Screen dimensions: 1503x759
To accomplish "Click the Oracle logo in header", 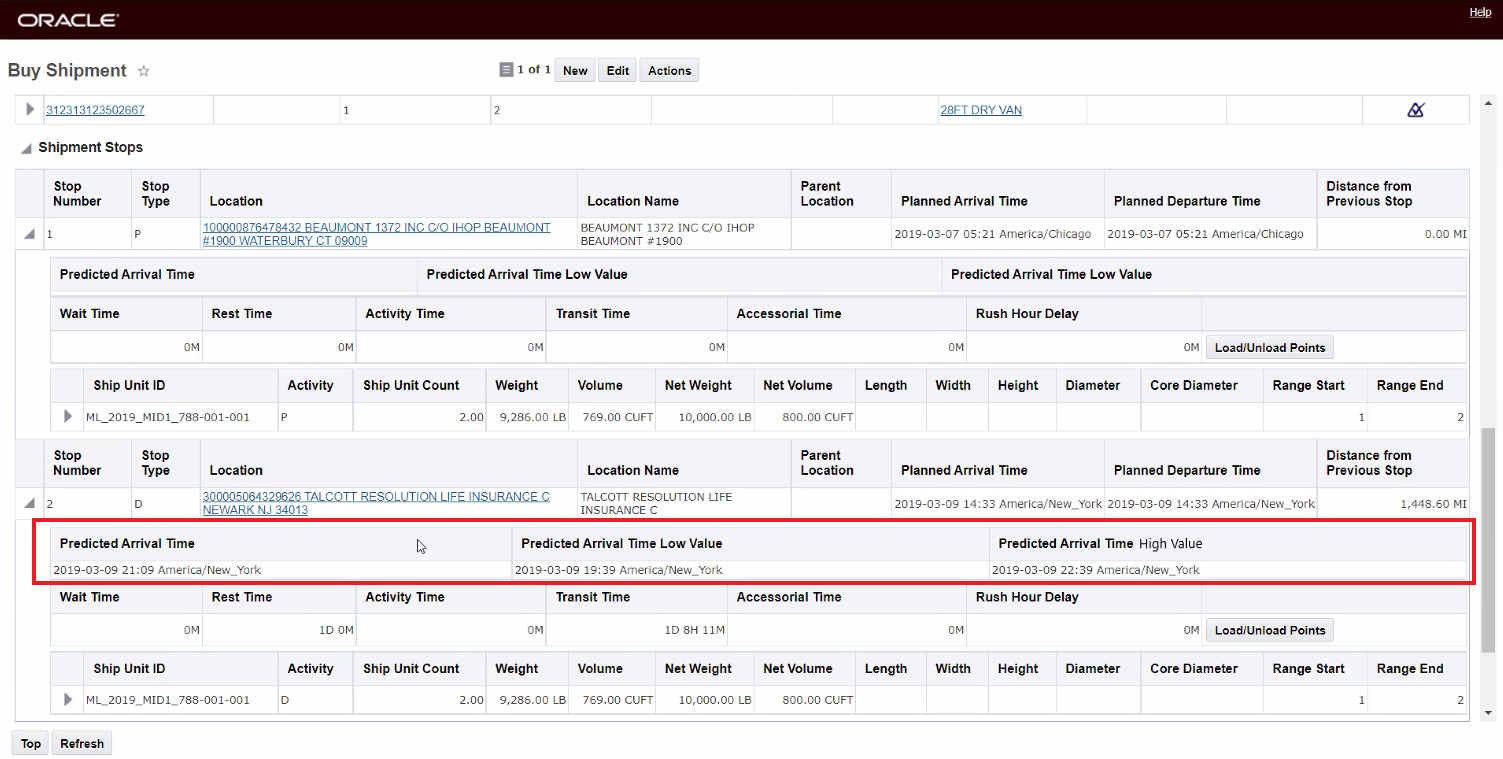I will pos(68,20).
